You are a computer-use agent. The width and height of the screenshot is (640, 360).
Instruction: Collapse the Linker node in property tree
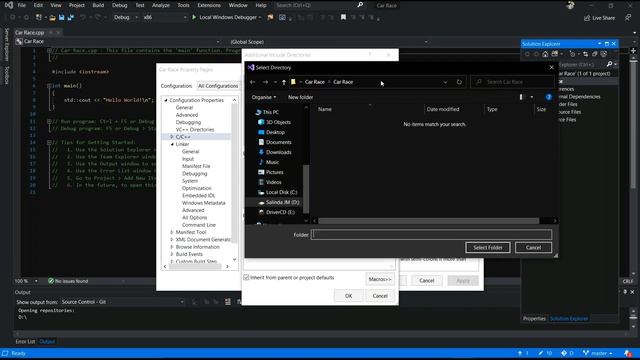[x=172, y=144]
